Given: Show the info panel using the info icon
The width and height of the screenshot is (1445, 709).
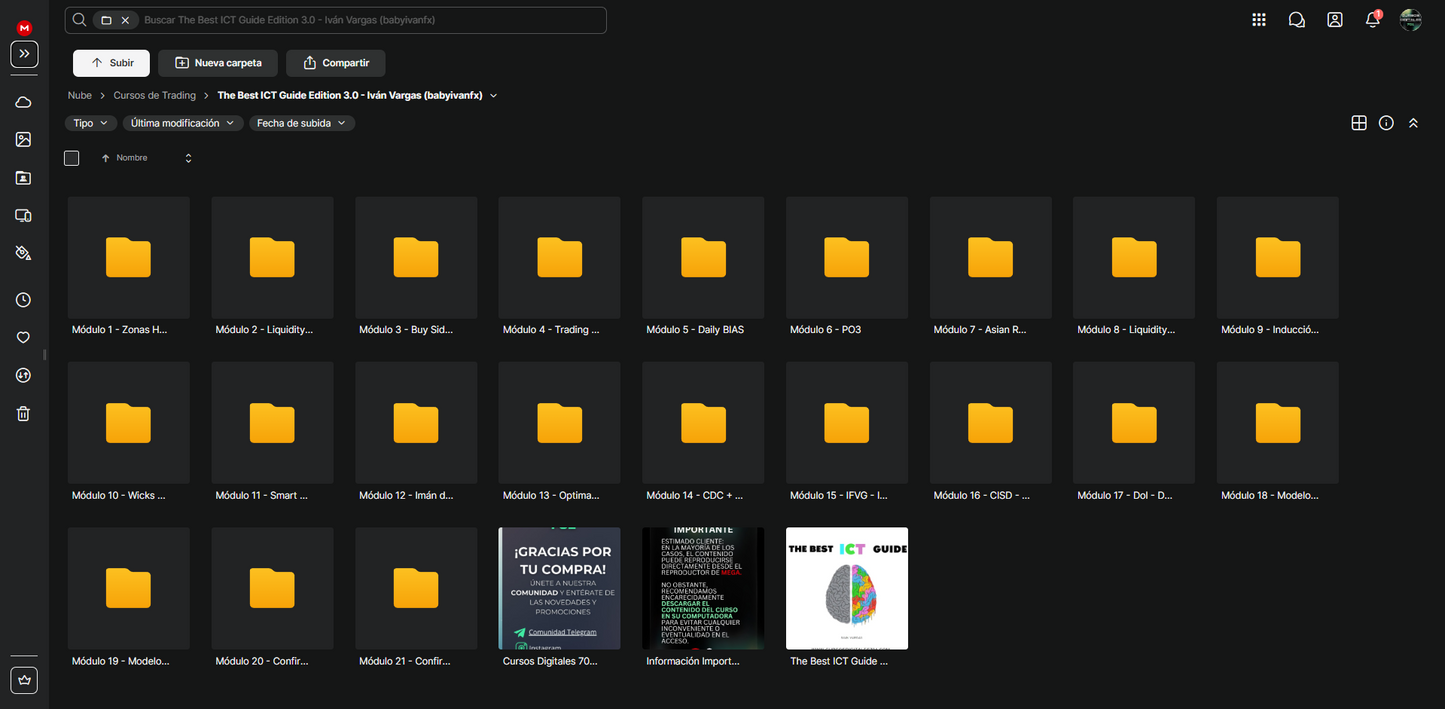Looking at the screenshot, I should (1386, 123).
